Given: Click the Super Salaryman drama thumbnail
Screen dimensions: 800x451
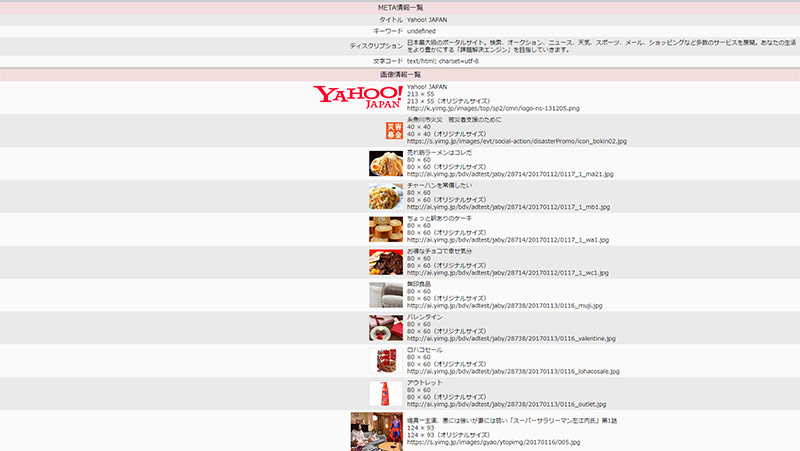Looking at the screenshot, I should click(377, 432).
